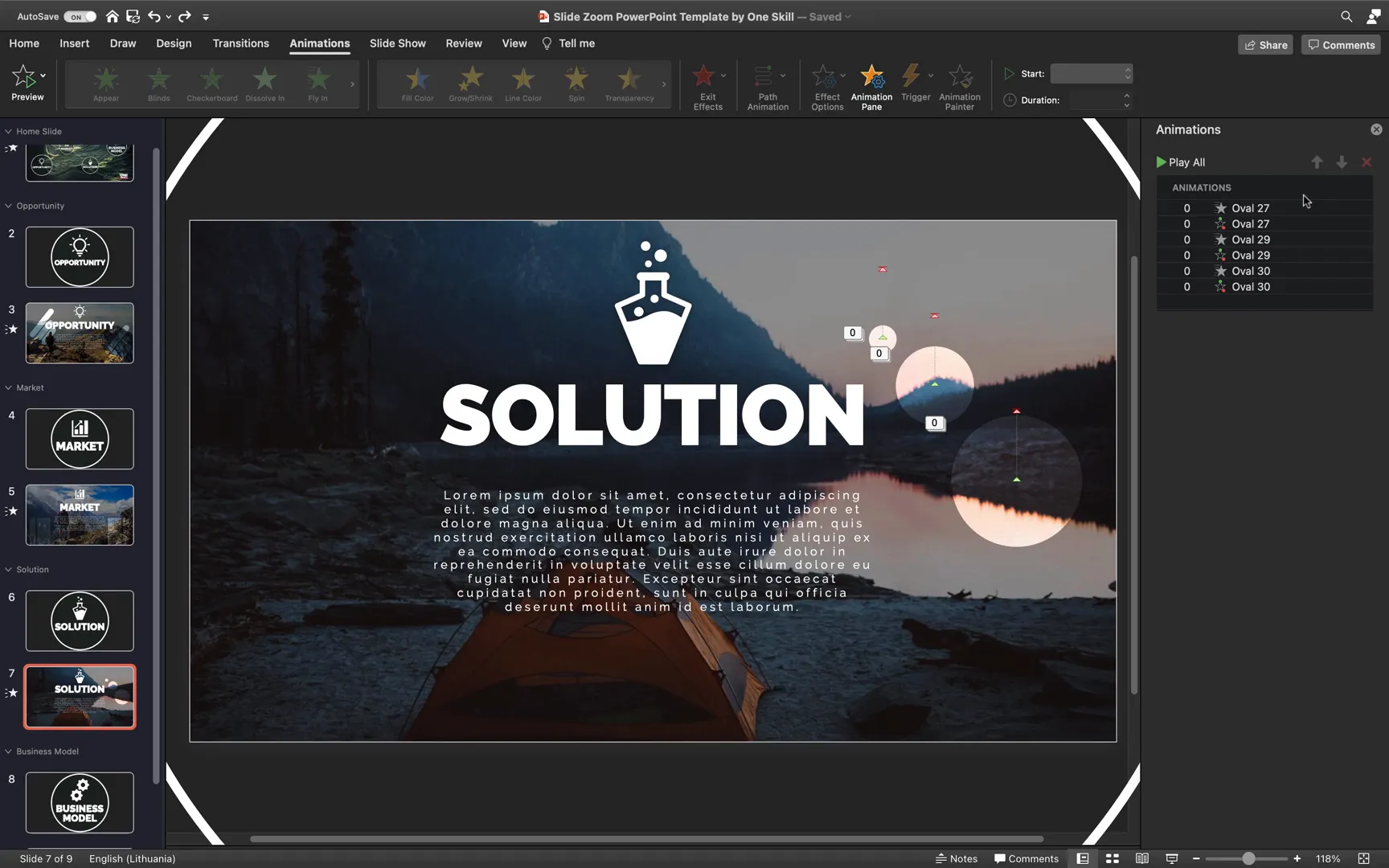Click the Home icon in the title bar
Viewport: 1389px width, 868px height.
coord(113,16)
